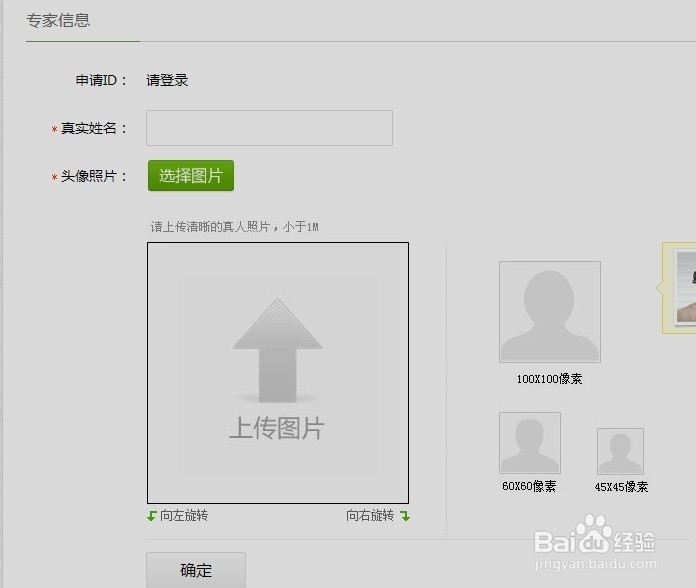Click the 100X100像素 caption text
Screen dimensions: 696x588
tap(549, 379)
